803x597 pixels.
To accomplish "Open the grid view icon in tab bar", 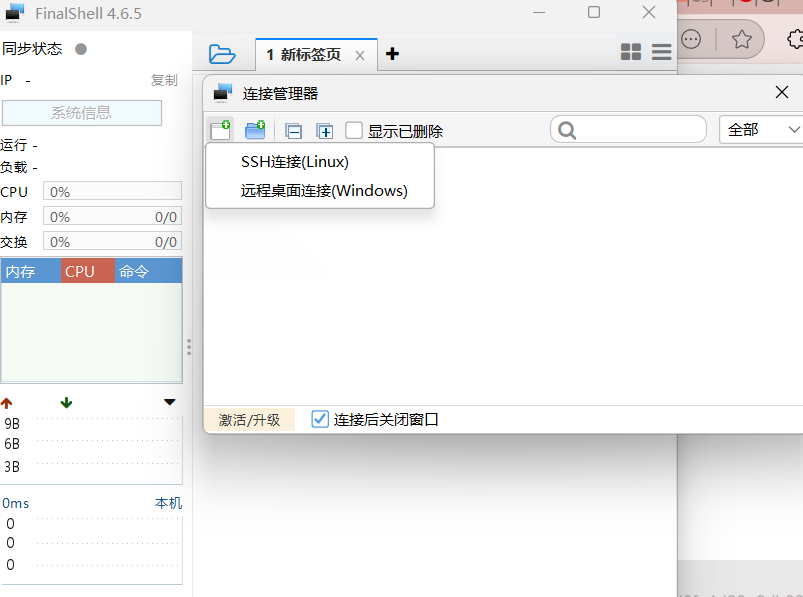I will 631,52.
